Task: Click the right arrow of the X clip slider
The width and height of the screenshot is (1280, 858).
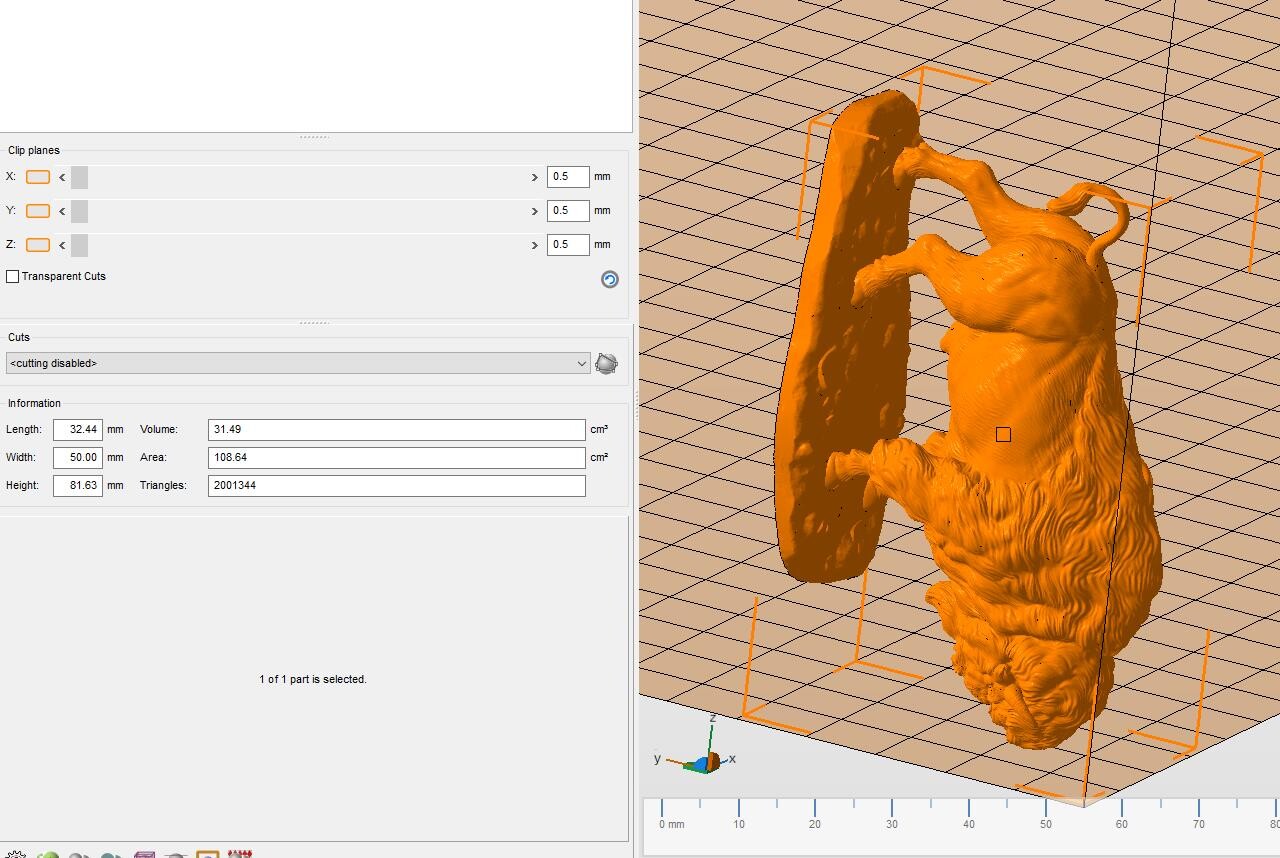Action: [534, 177]
